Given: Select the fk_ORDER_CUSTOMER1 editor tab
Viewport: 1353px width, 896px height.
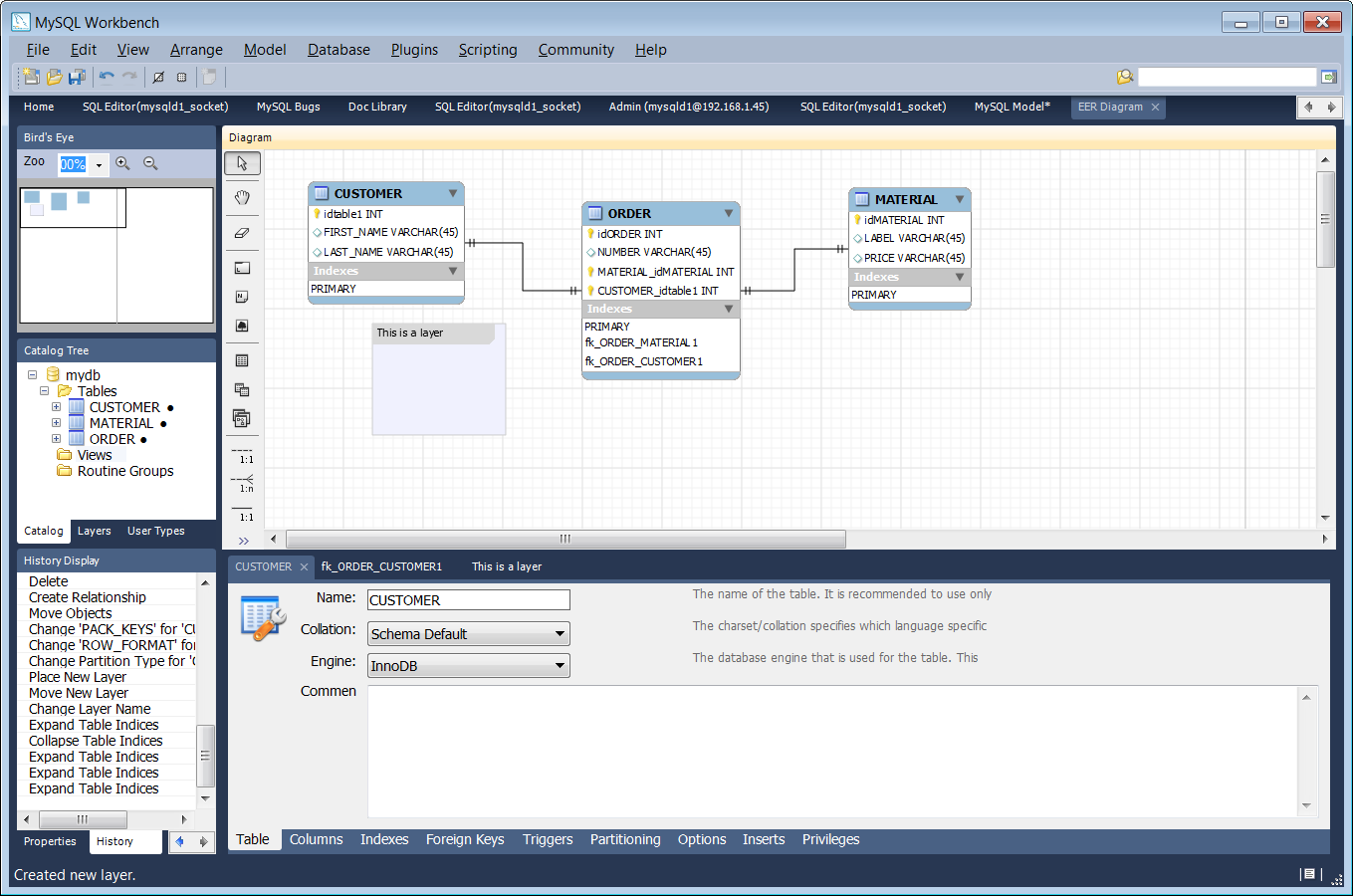Looking at the screenshot, I should pyautogui.click(x=381, y=567).
